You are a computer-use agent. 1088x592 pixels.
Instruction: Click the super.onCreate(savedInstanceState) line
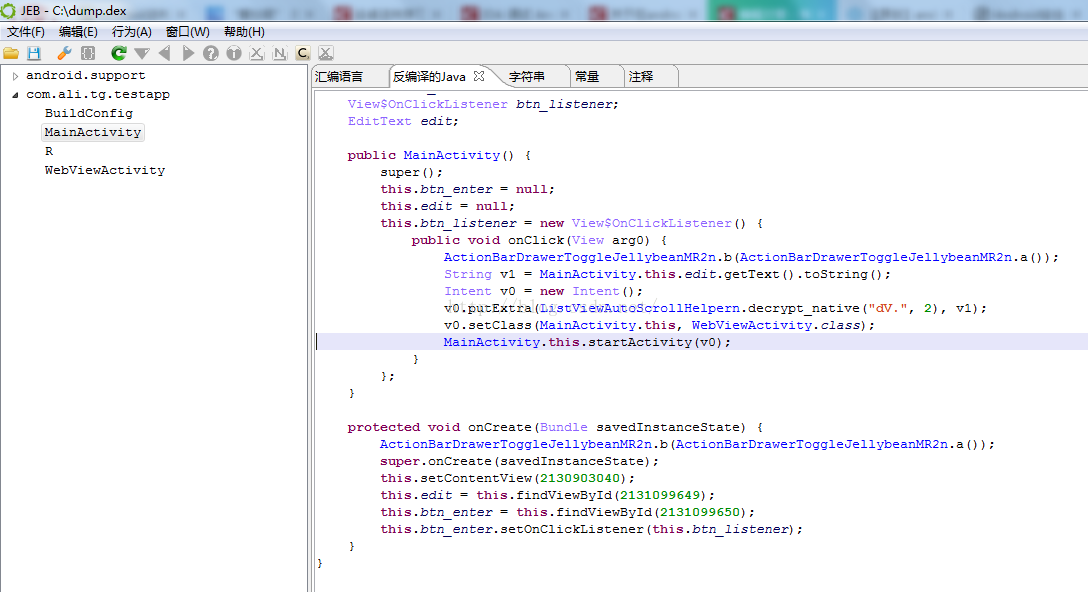pos(519,461)
